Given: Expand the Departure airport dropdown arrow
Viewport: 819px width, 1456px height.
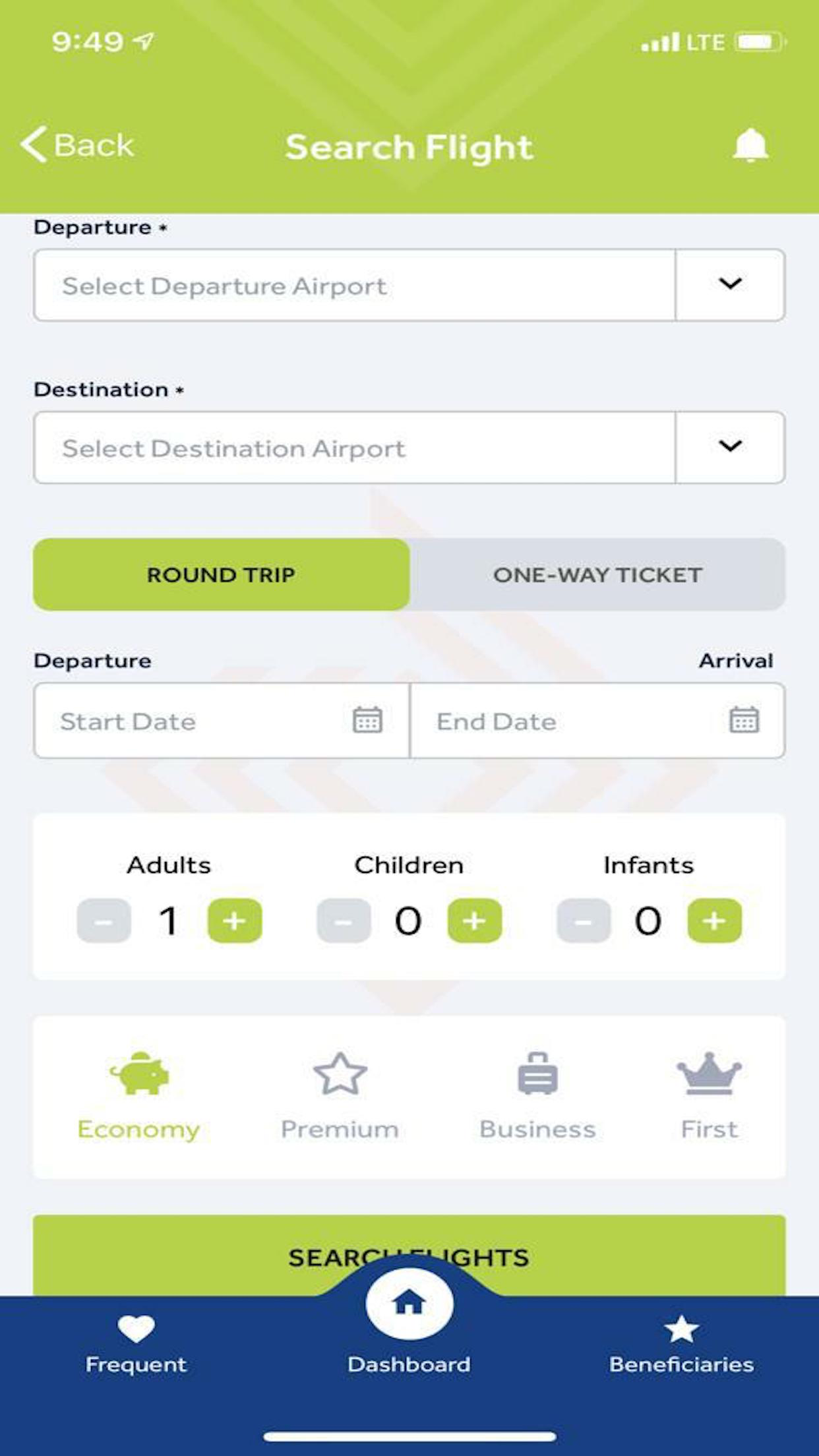Looking at the screenshot, I should [730, 284].
